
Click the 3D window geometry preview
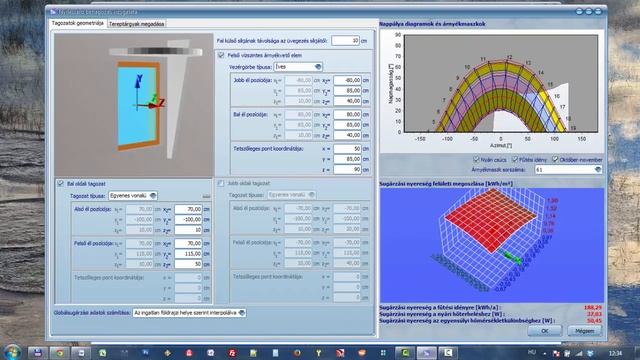click(x=134, y=105)
